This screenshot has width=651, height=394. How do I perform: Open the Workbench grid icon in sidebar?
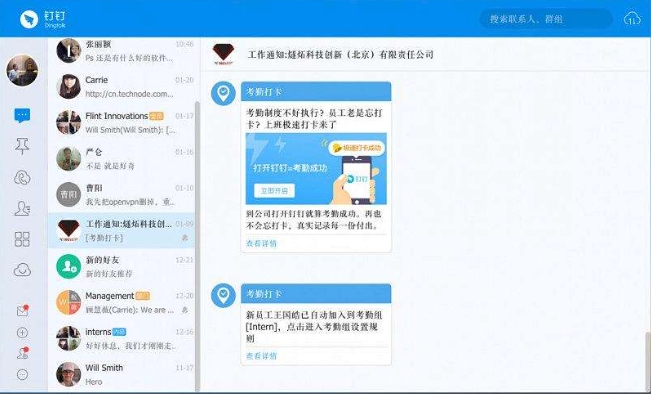[22, 239]
